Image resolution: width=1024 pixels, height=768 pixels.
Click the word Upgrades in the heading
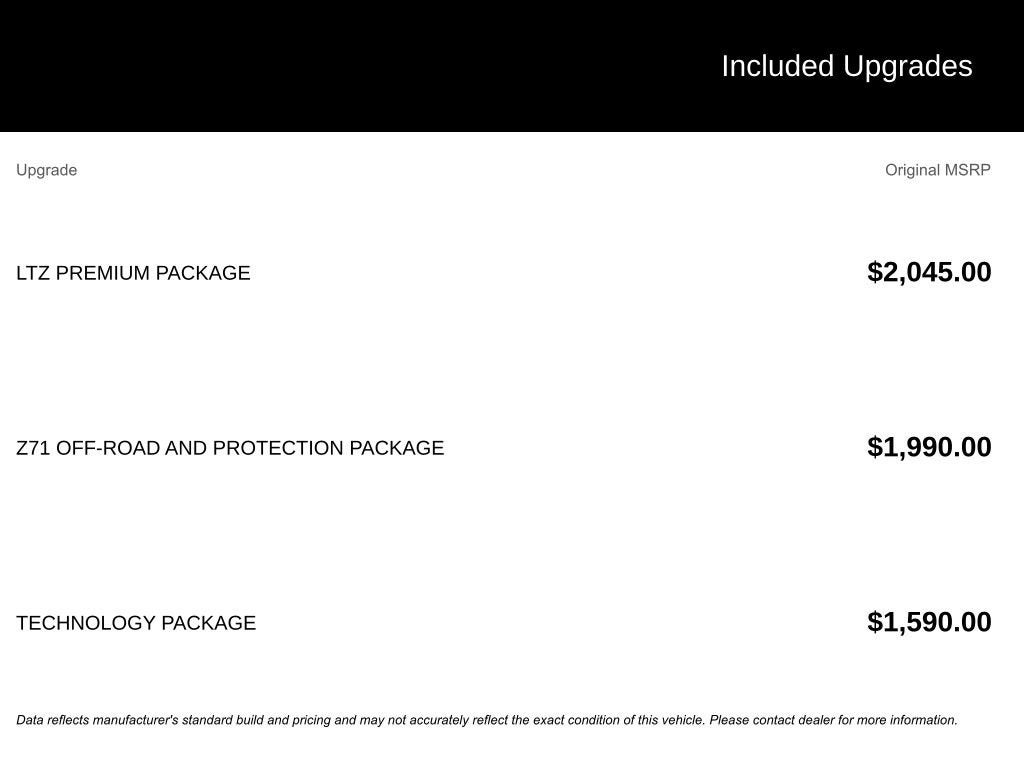click(907, 66)
